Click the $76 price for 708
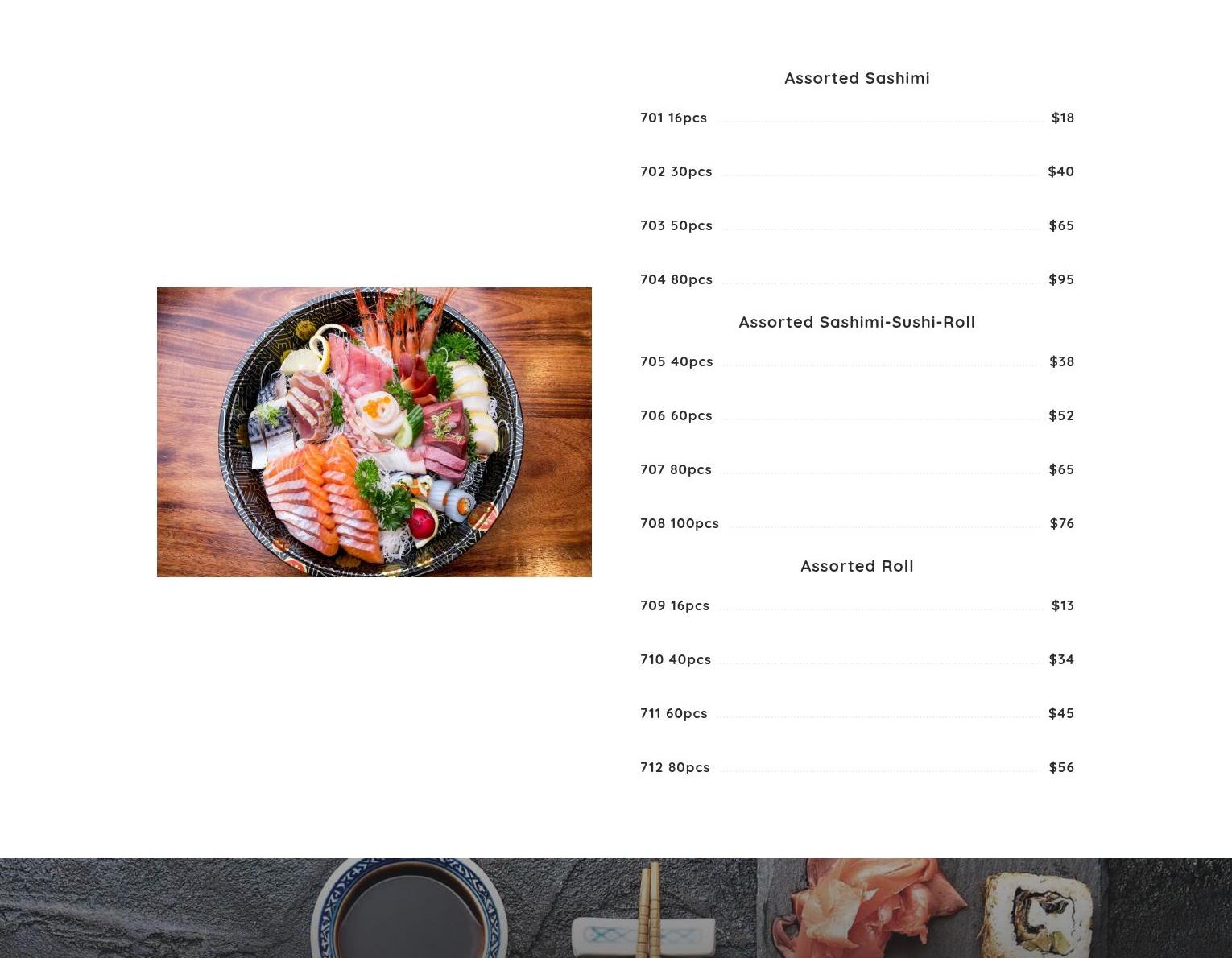The width and height of the screenshot is (1232, 958). [x=1061, y=523]
